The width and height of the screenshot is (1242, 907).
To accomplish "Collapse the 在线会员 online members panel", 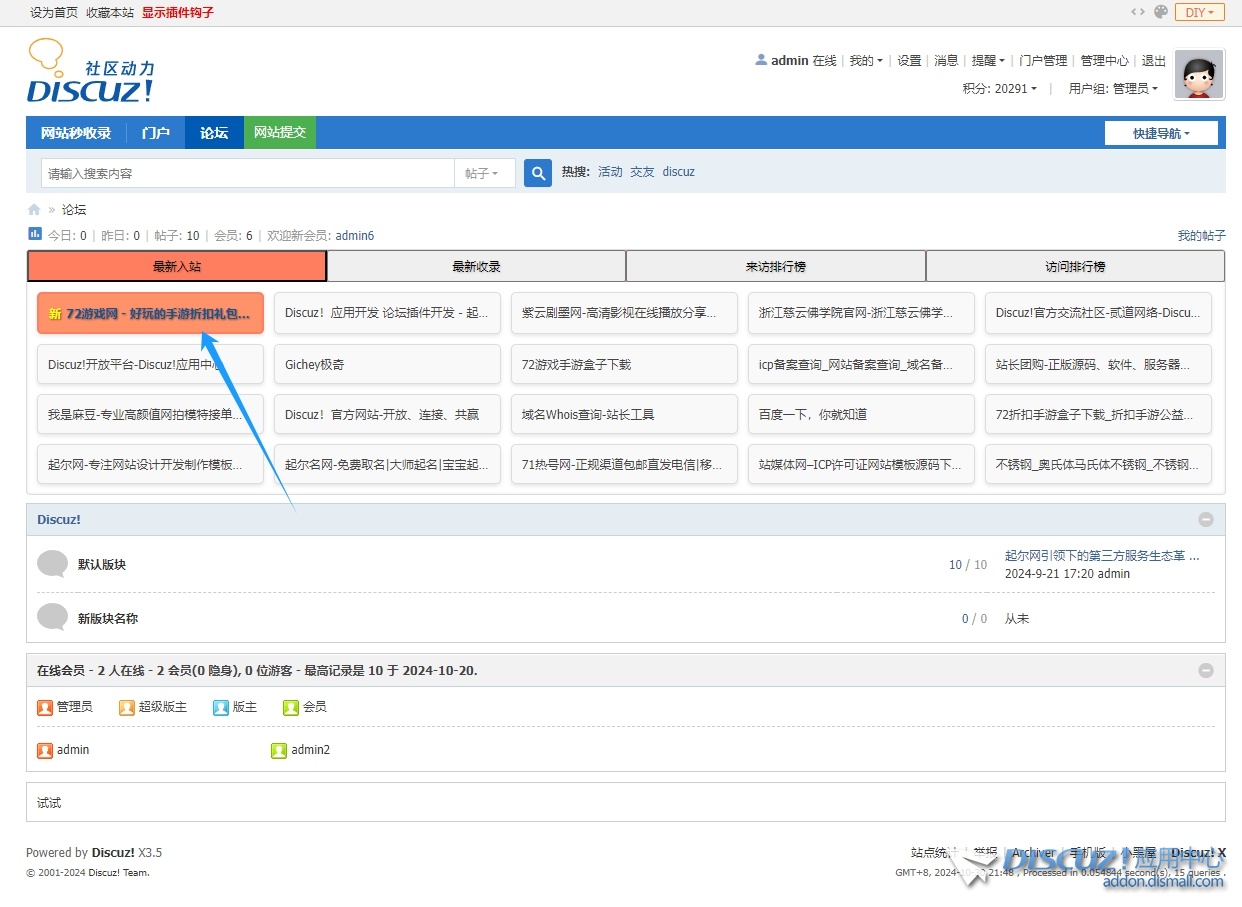I will coord(1206,670).
